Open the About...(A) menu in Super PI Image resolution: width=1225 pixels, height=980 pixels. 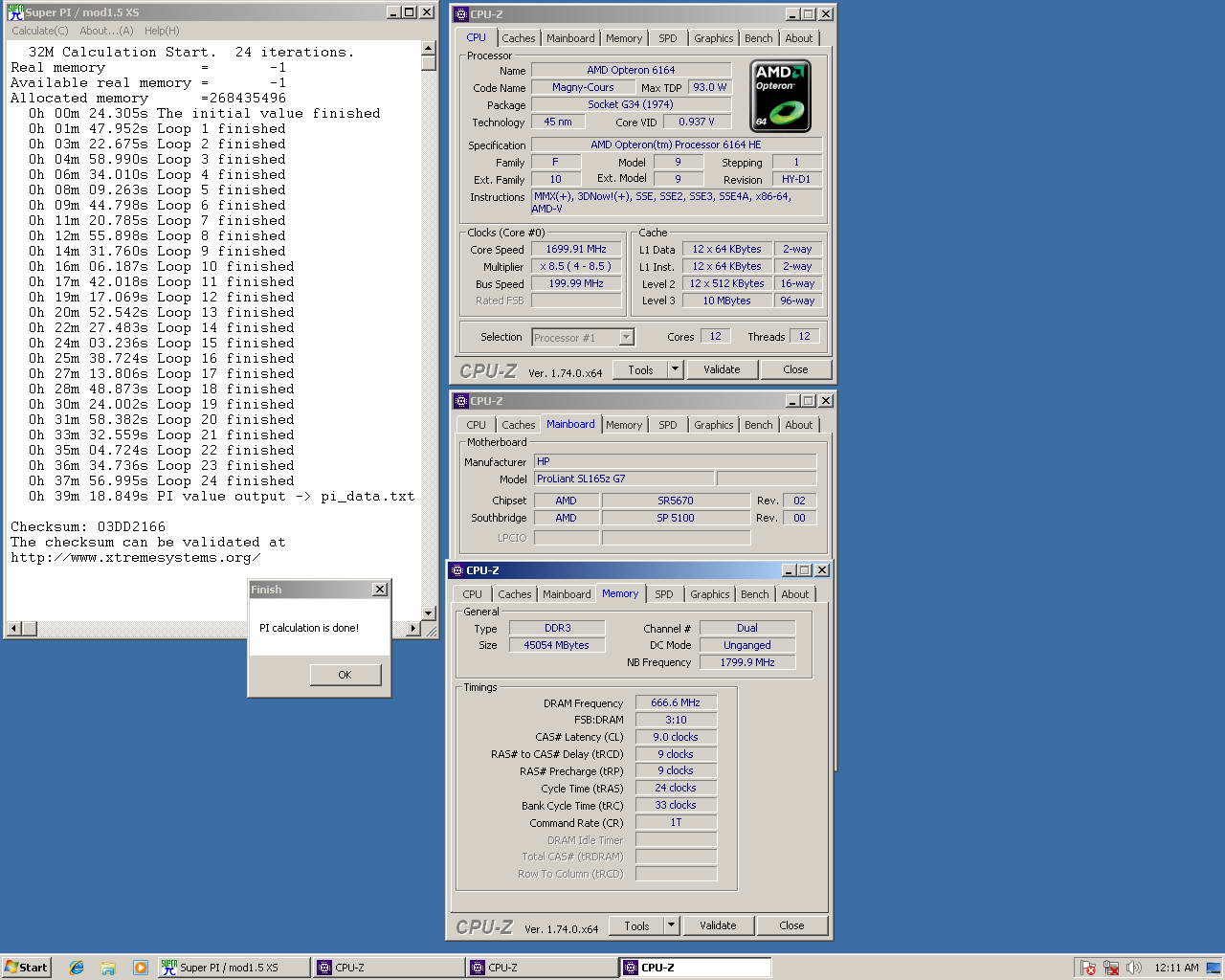(106, 31)
